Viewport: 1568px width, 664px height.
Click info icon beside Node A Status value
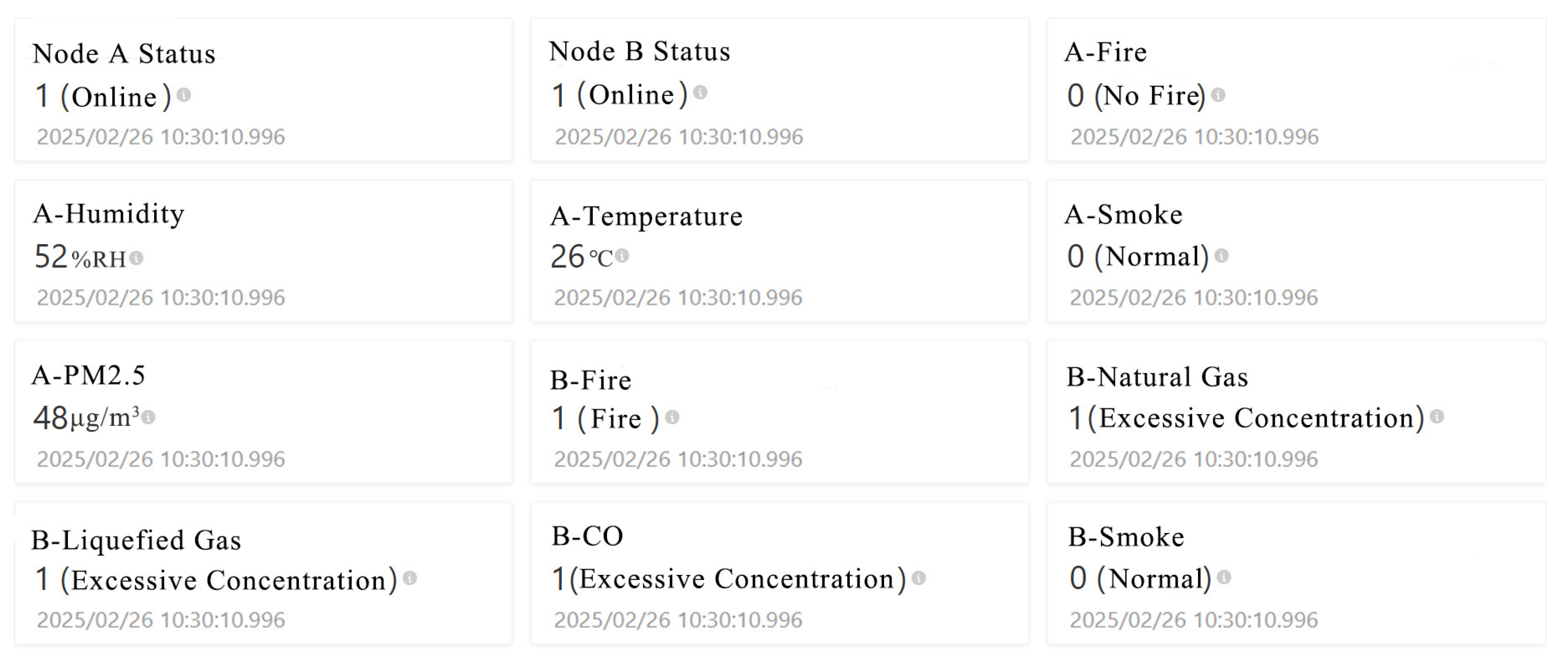pyautogui.click(x=184, y=95)
